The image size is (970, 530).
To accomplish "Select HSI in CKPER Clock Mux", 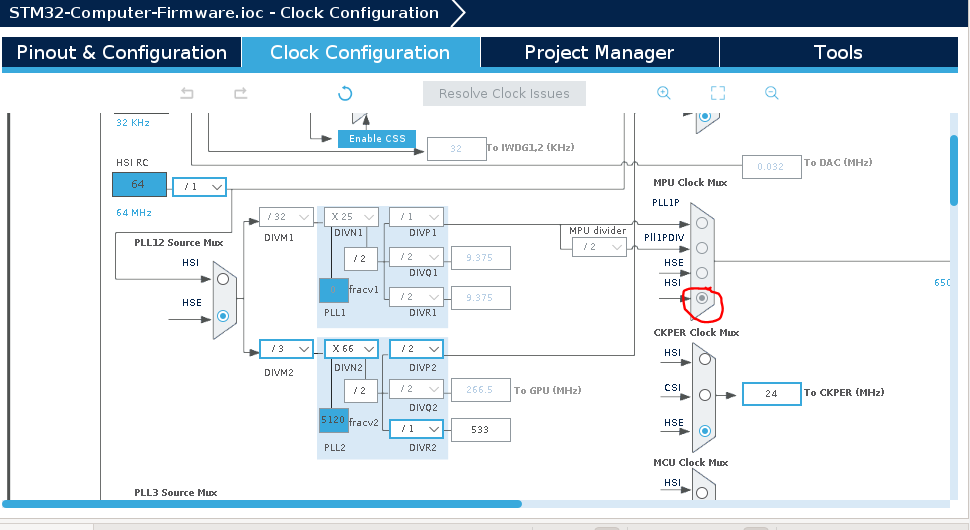I will (x=705, y=359).
